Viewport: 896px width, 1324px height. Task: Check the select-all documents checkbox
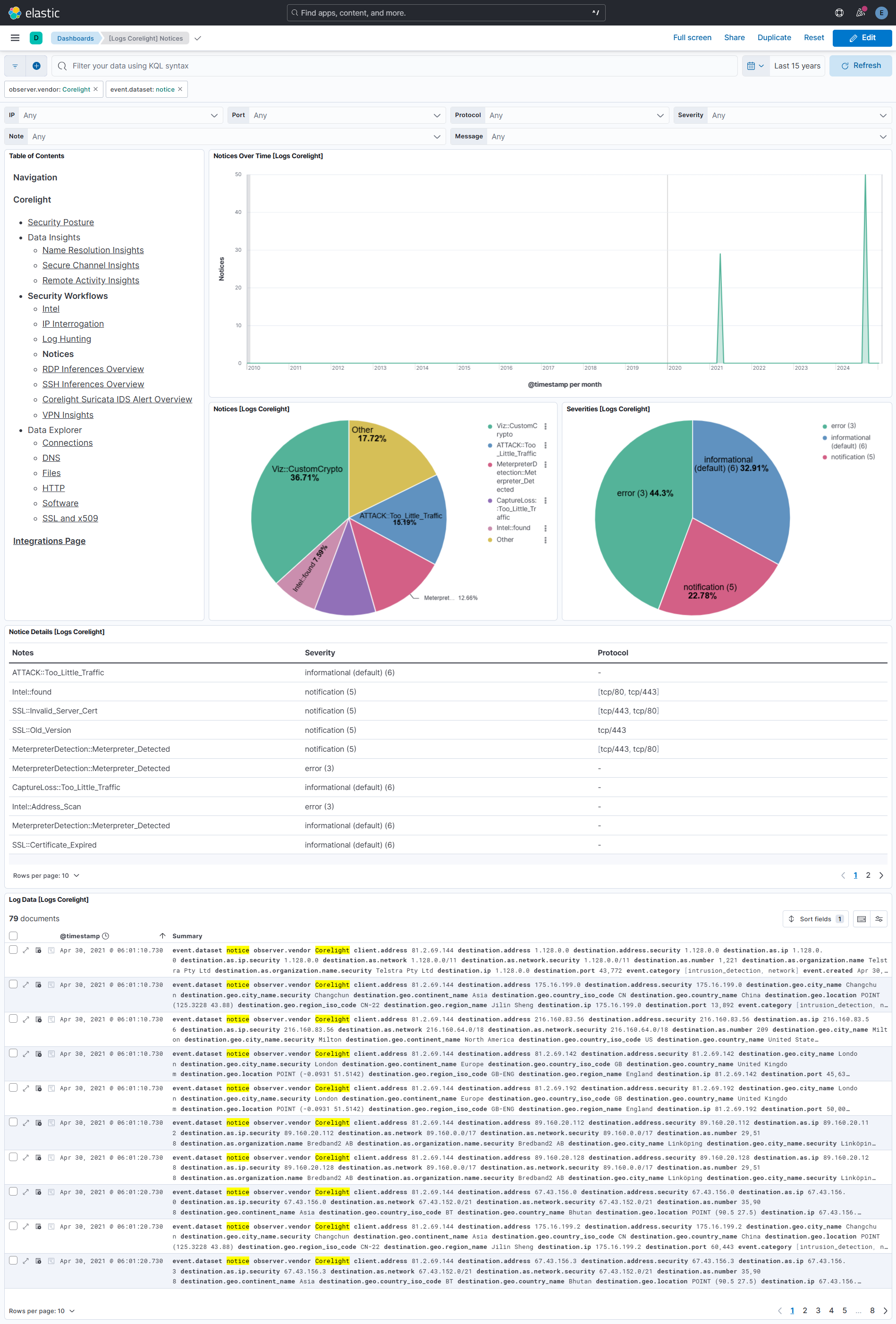click(13, 935)
